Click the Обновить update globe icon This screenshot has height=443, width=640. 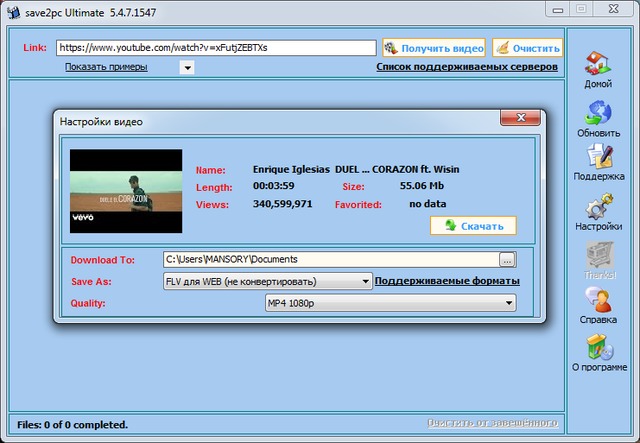point(598,112)
